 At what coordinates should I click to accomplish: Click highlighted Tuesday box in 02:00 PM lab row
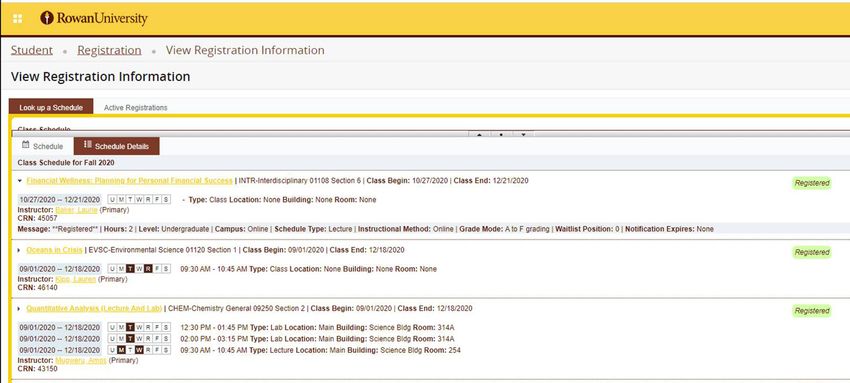pos(130,339)
